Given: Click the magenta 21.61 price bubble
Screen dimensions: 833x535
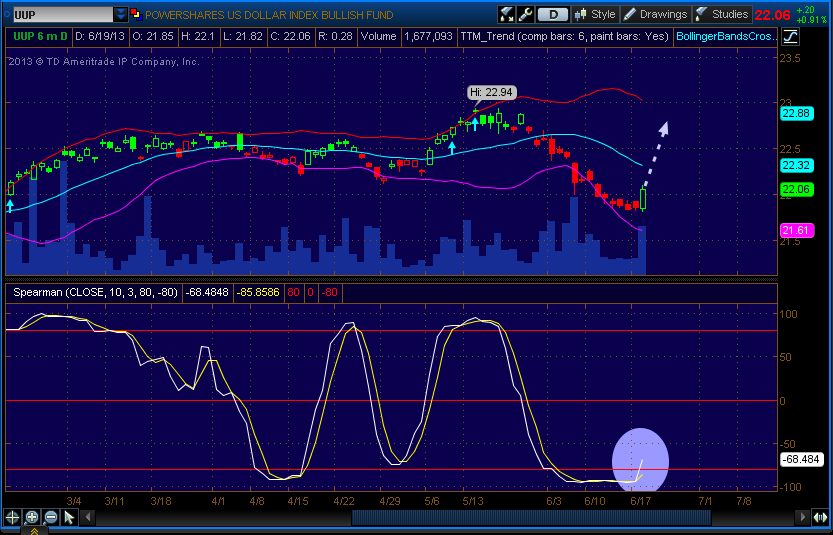Looking at the screenshot, I should (796, 231).
